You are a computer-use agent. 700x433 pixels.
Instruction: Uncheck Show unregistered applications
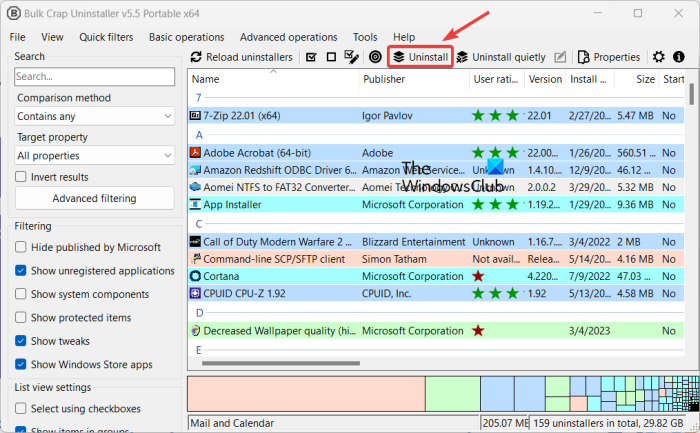point(21,271)
